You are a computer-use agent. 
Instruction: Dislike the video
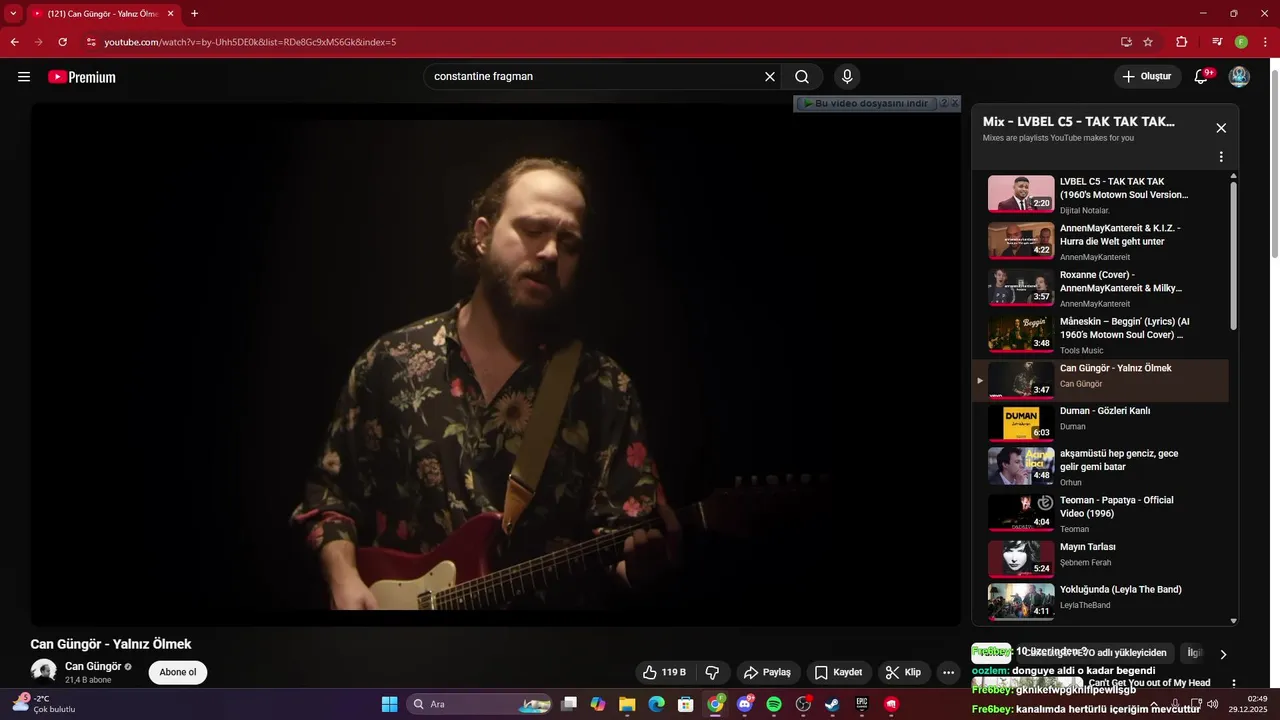(x=713, y=672)
